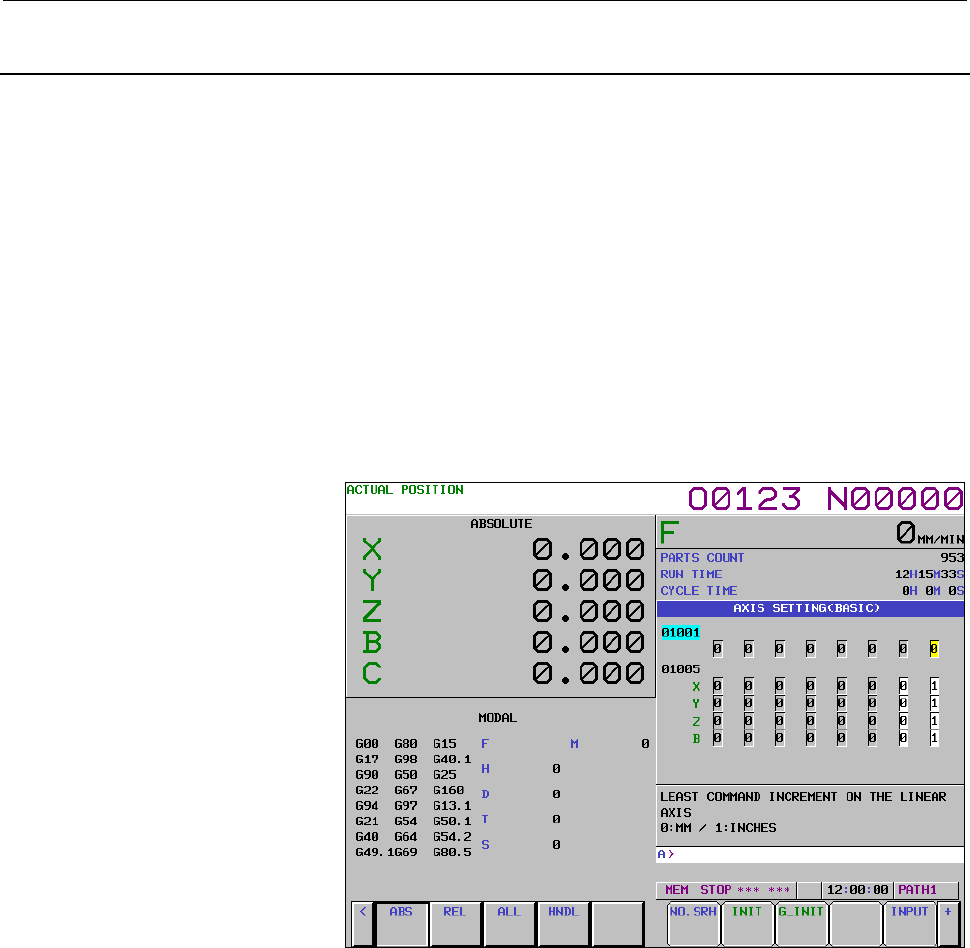Click the large green C axis letter
The height and width of the screenshot is (948, 970).
coord(372,673)
